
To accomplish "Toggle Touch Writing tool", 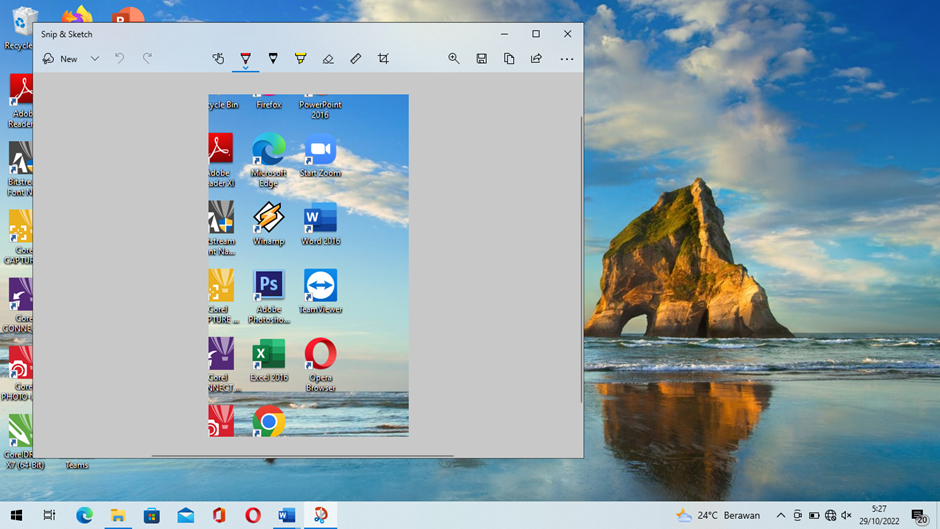I will pos(218,58).
